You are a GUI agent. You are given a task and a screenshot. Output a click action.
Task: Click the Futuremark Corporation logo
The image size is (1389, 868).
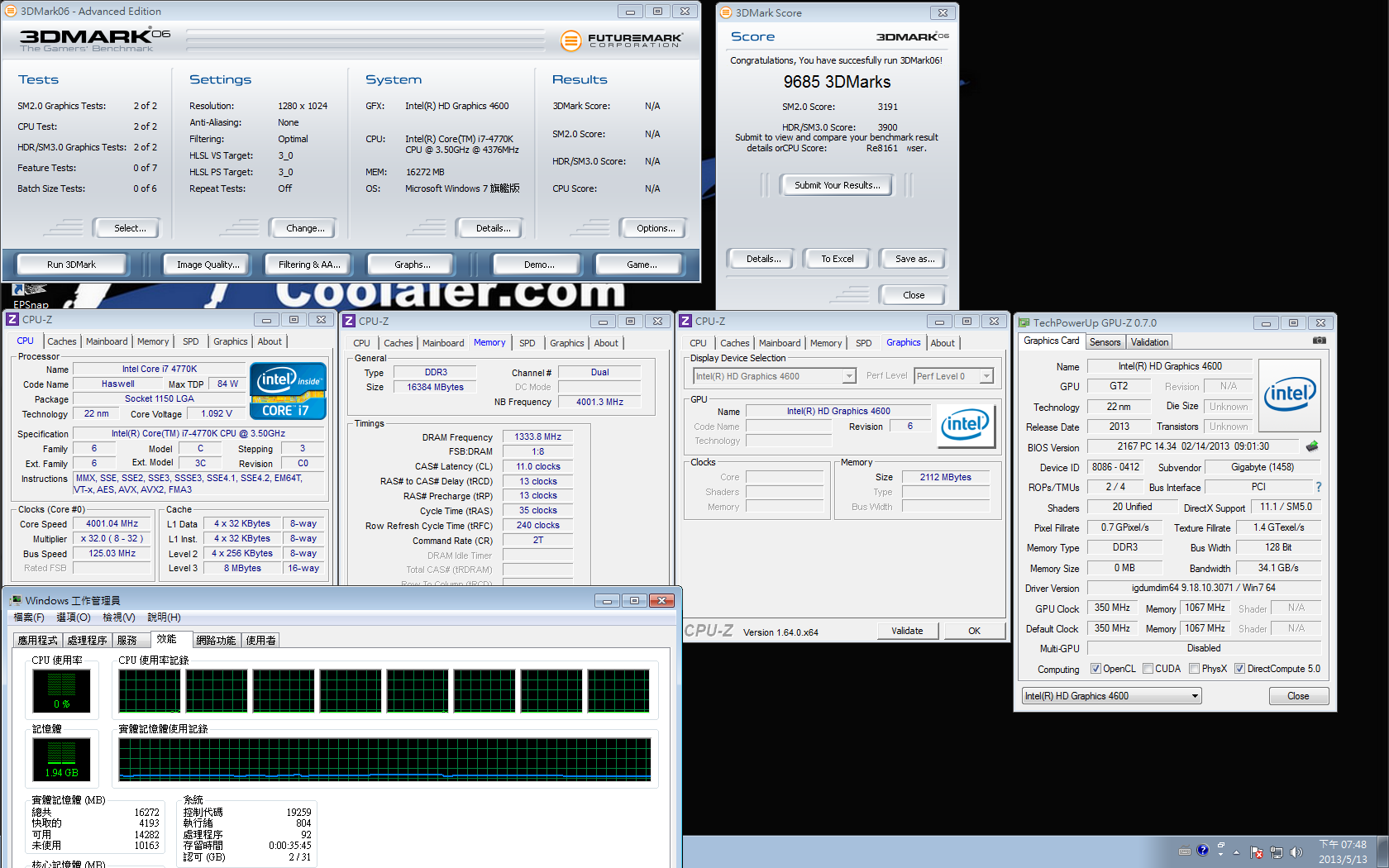click(621, 40)
